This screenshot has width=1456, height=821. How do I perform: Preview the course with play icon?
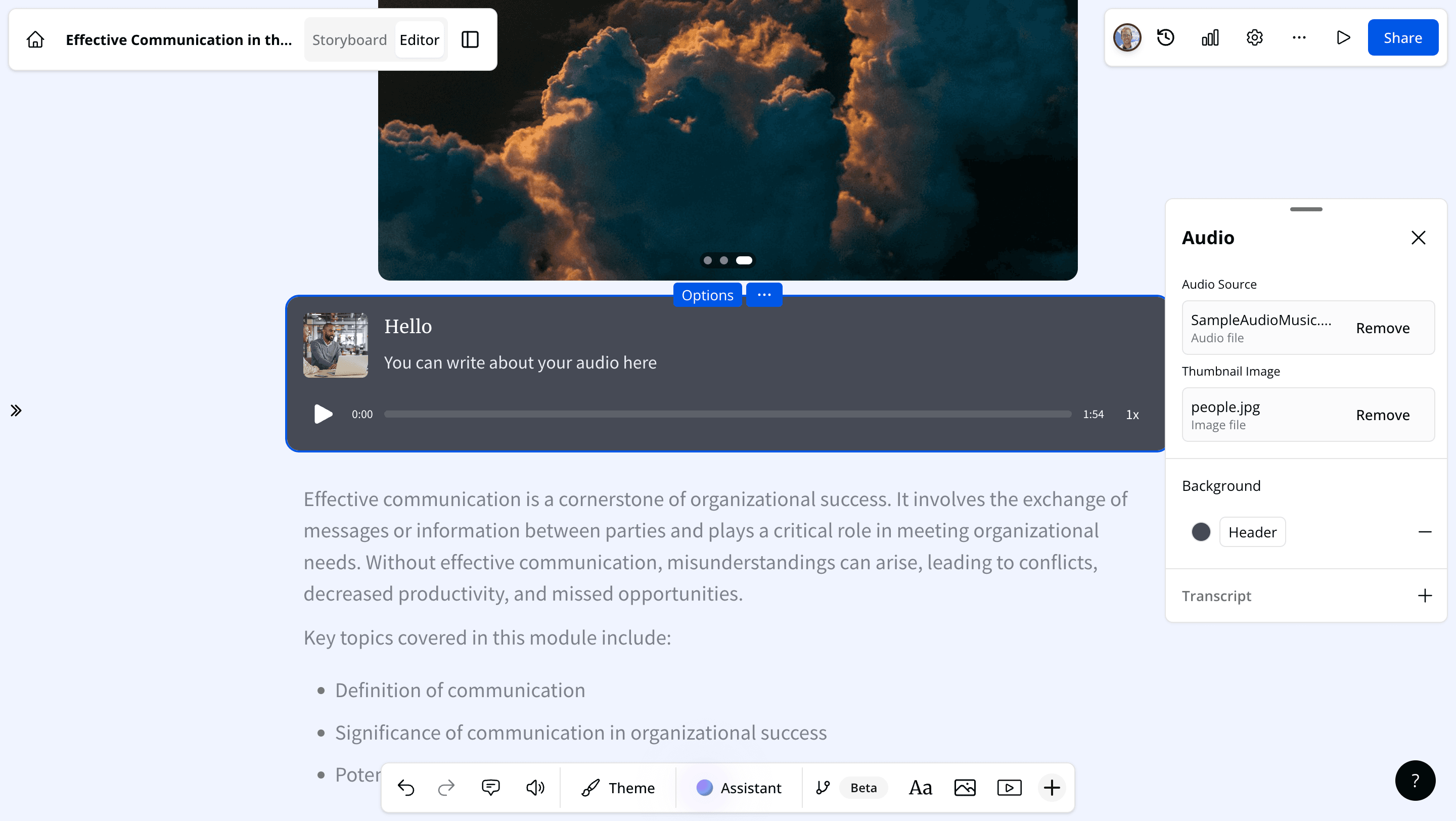click(x=1344, y=38)
